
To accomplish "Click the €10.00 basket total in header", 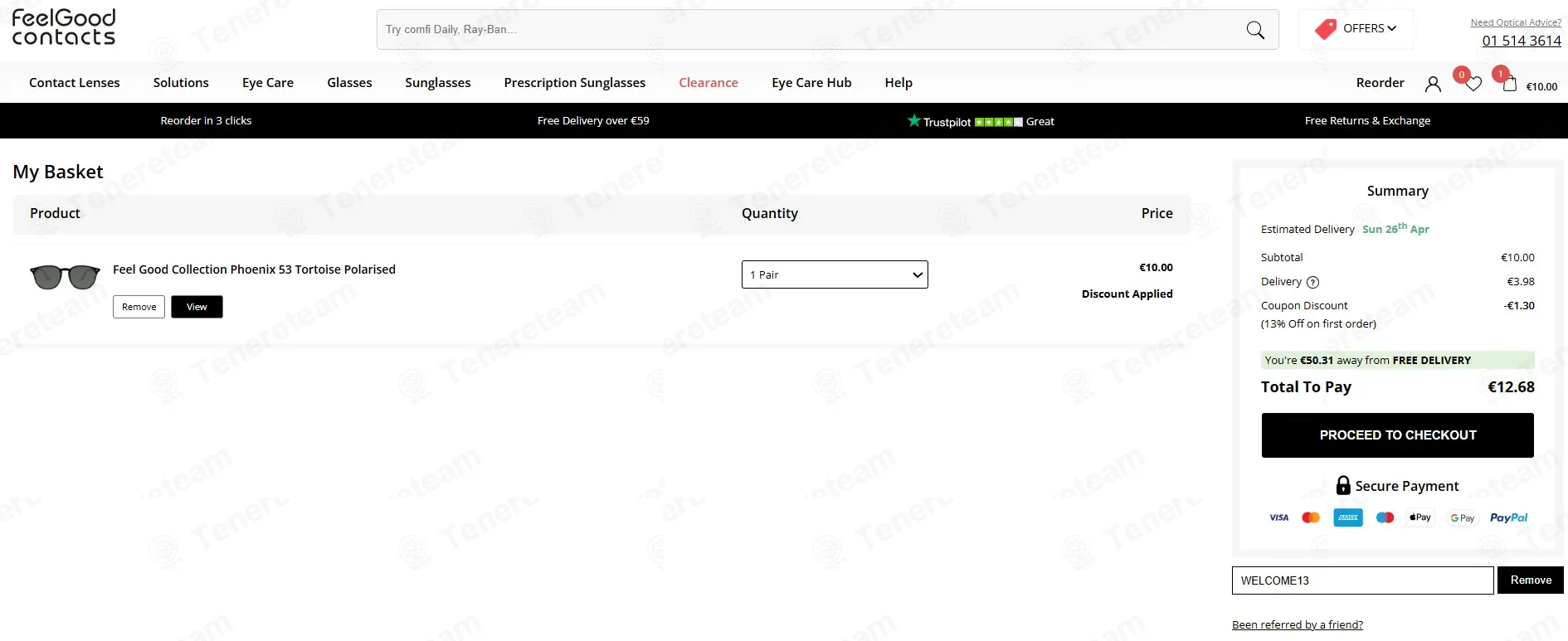I will (1541, 86).
